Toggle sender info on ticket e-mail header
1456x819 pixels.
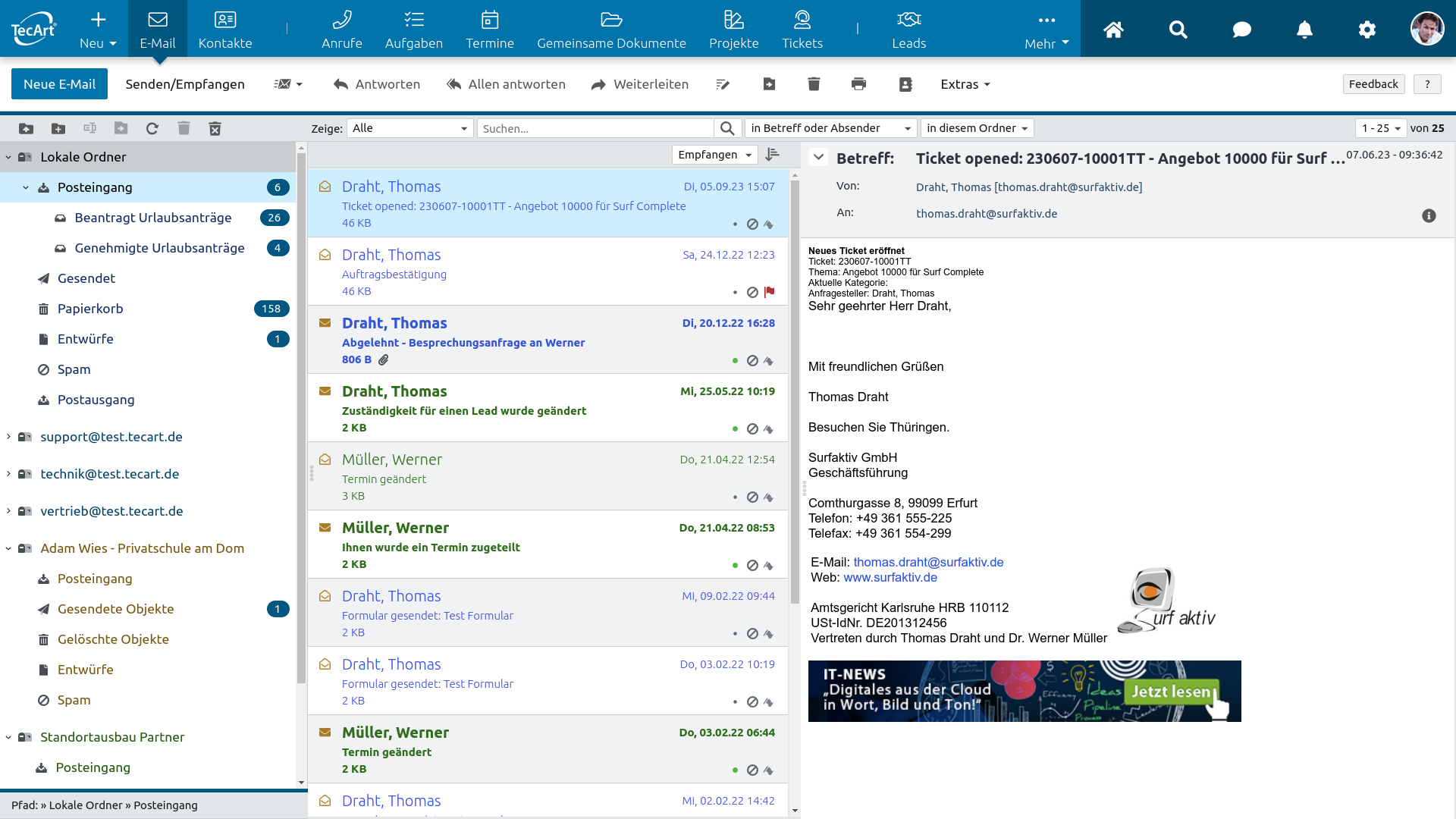1429,215
